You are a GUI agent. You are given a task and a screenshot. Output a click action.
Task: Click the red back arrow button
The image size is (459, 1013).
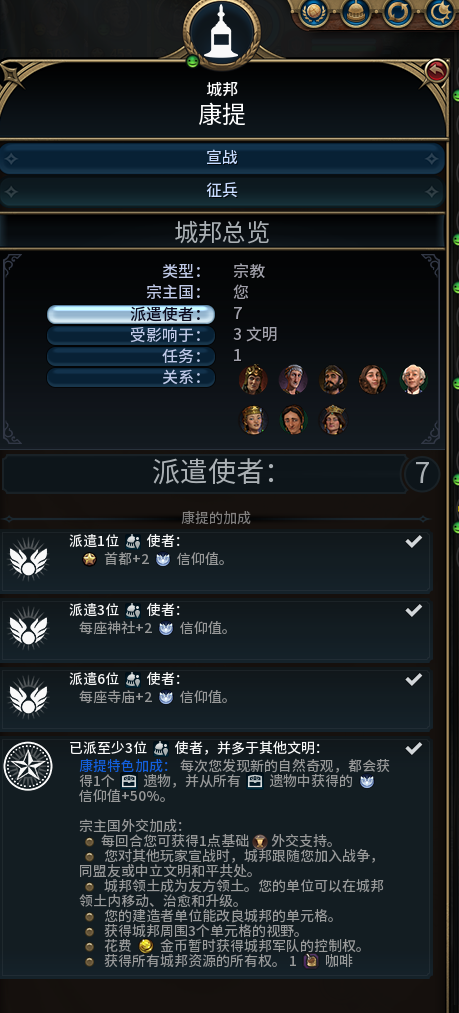(436, 70)
